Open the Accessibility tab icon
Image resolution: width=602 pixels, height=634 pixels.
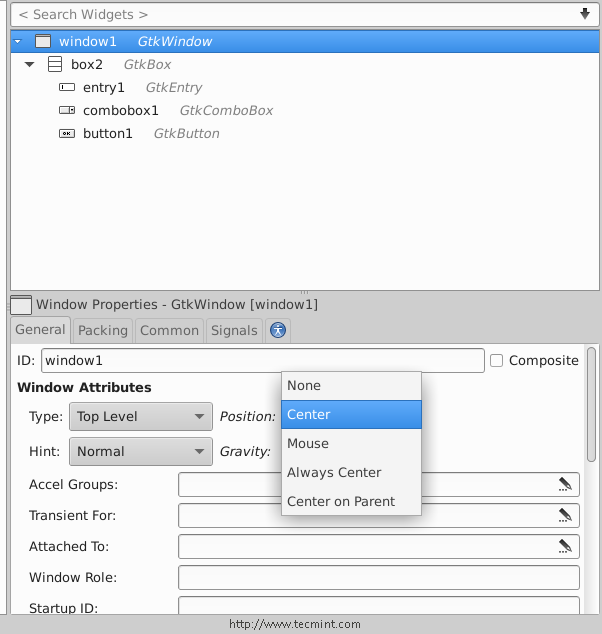(278, 330)
